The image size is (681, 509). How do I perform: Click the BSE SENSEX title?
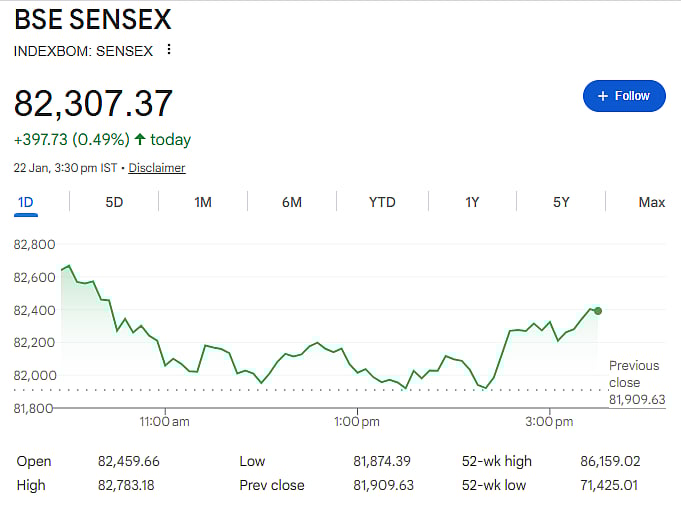pyautogui.click(x=93, y=19)
